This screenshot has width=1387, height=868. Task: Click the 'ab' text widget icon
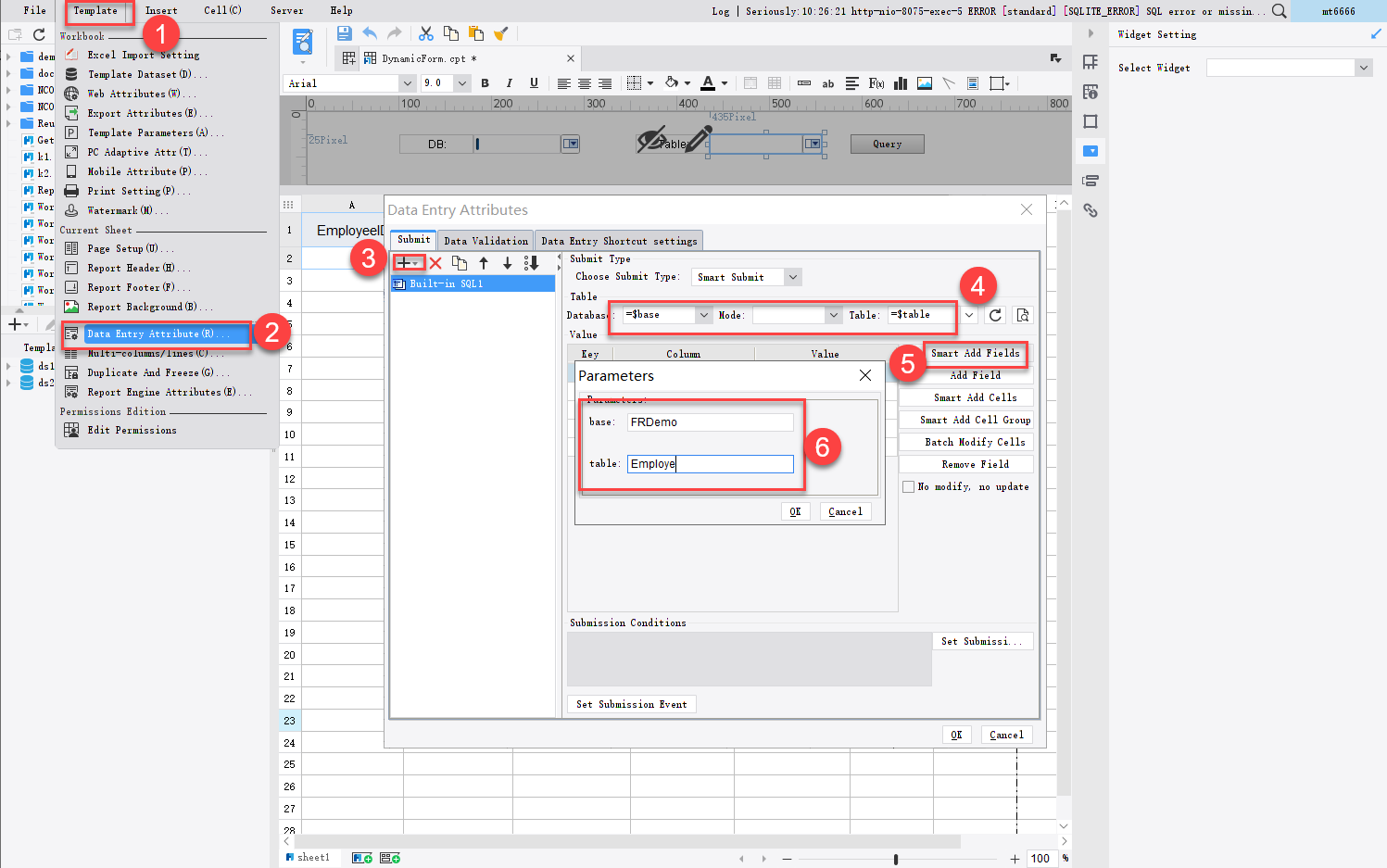(x=827, y=83)
